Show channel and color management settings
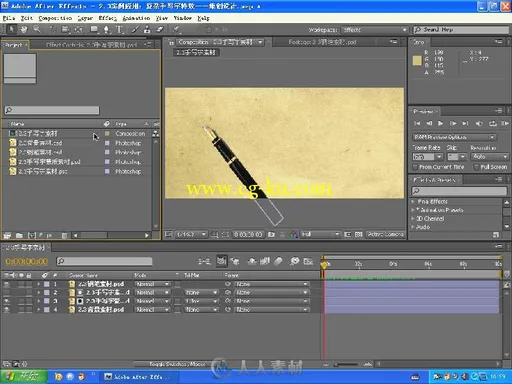512x384 pixels. click(x=293, y=234)
